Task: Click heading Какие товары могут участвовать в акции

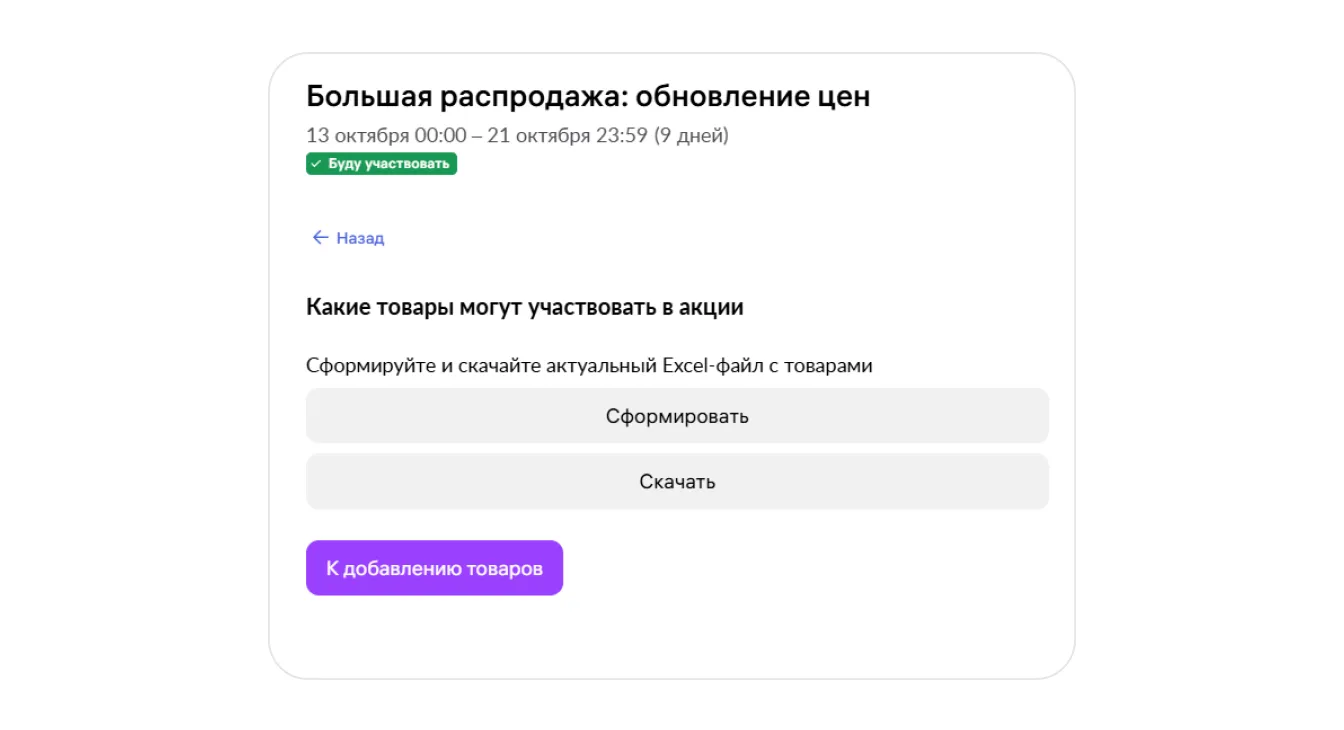Action: pyautogui.click(x=525, y=307)
